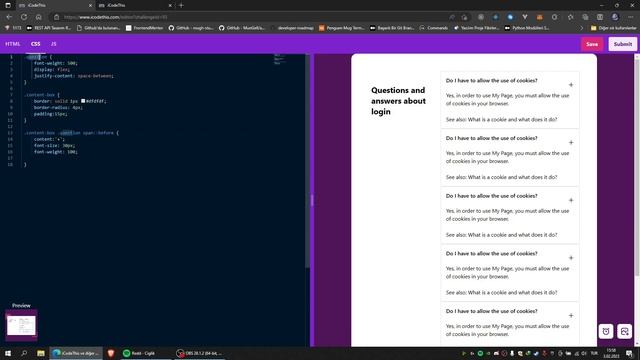Expand the fifth cookies question plus icon
This screenshot has height=360, width=640.
coord(571,316)
